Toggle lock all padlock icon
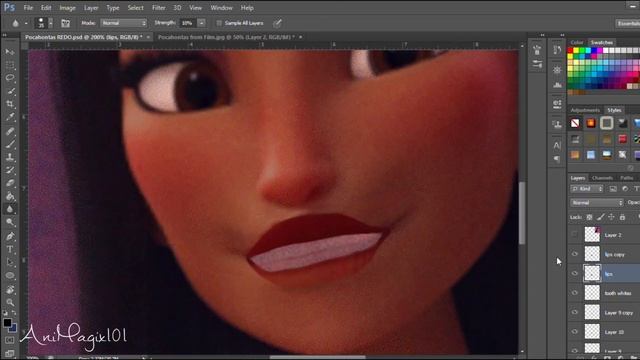The height and width of the screenshot is (360, 640). [622, 217]
